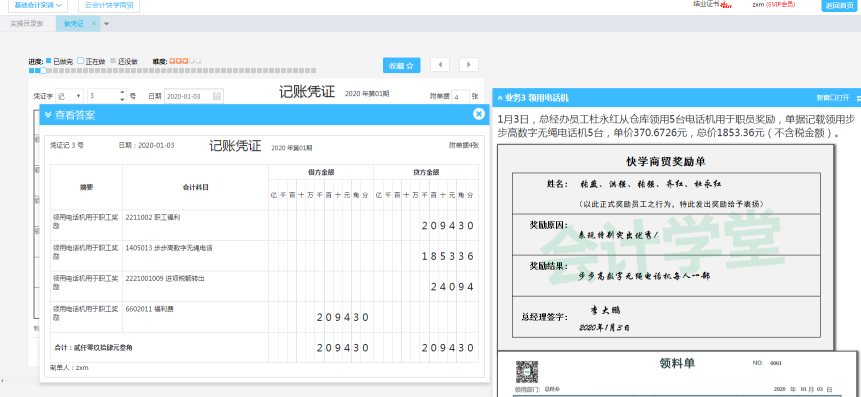The height and width of the screenshot is (397, 861).
Task: Click the credit amount 185336 in the second answer row
Action: [x=447, y=256]
